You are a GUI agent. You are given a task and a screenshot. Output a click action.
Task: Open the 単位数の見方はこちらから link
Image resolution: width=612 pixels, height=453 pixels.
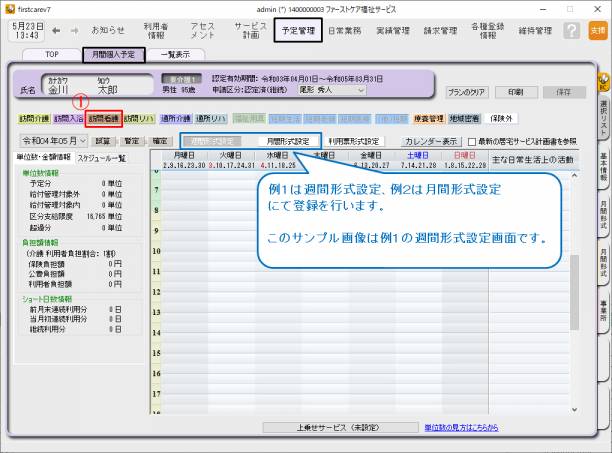461,426
